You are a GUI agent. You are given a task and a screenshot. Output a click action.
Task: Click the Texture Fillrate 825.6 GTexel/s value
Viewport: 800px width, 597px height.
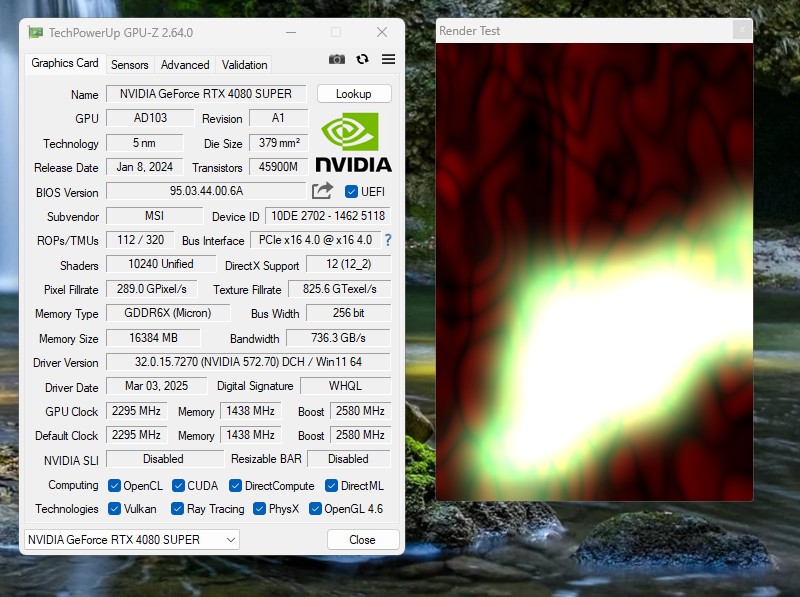340,289
